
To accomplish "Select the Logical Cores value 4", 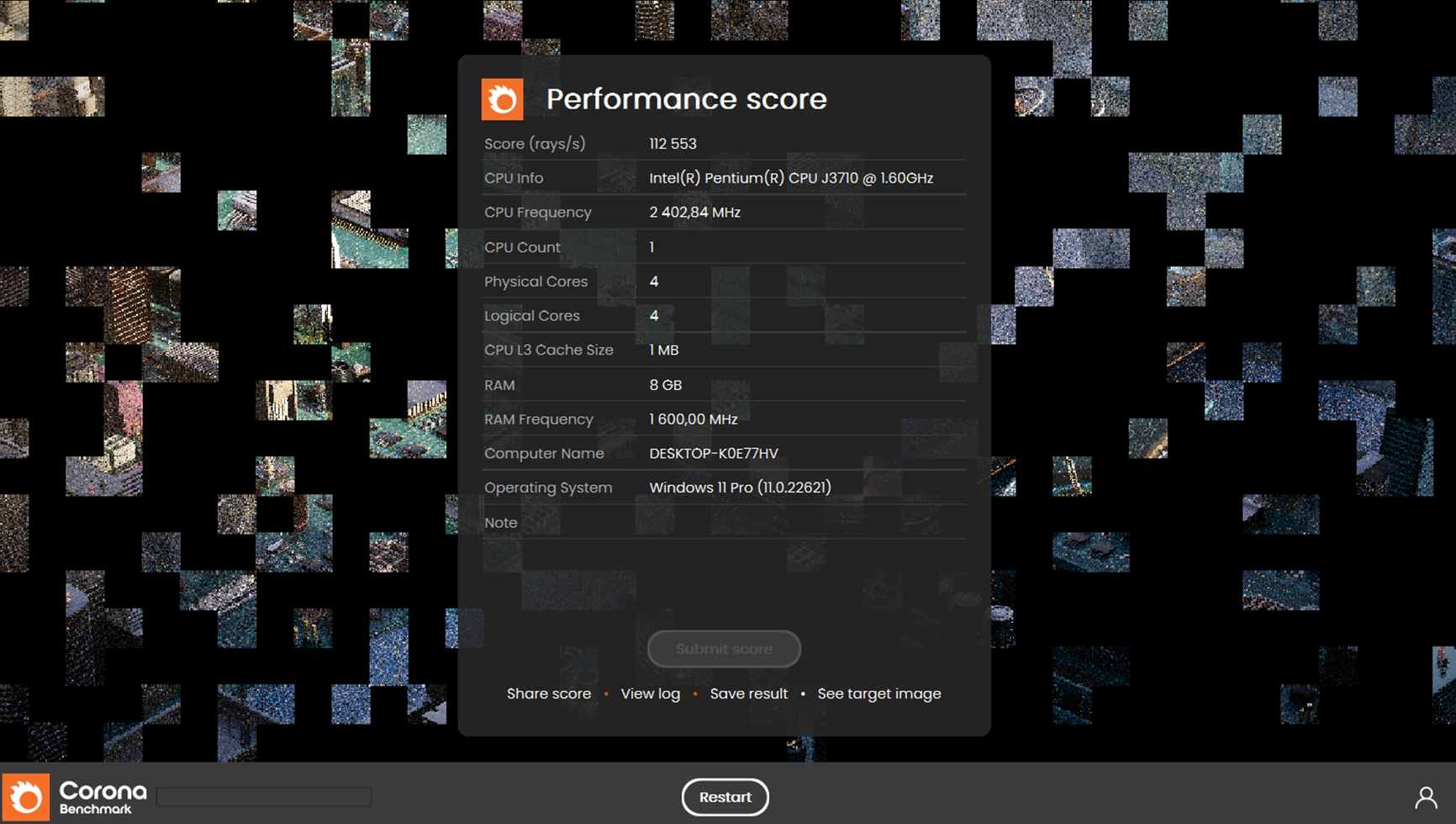I will [x=654, y=316].
